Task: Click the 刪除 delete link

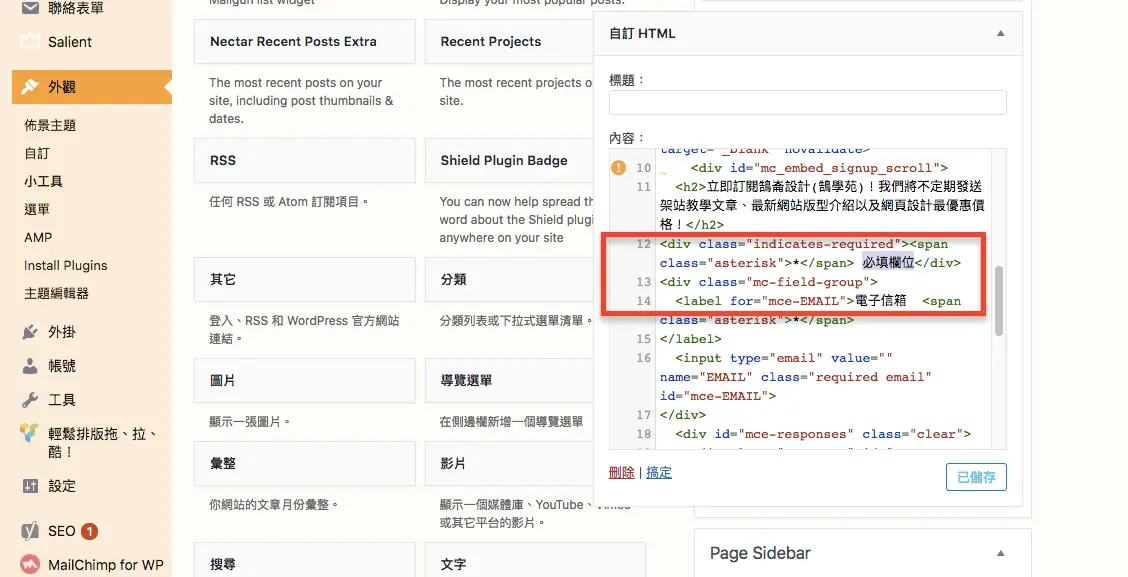Action: click(622, 473)
